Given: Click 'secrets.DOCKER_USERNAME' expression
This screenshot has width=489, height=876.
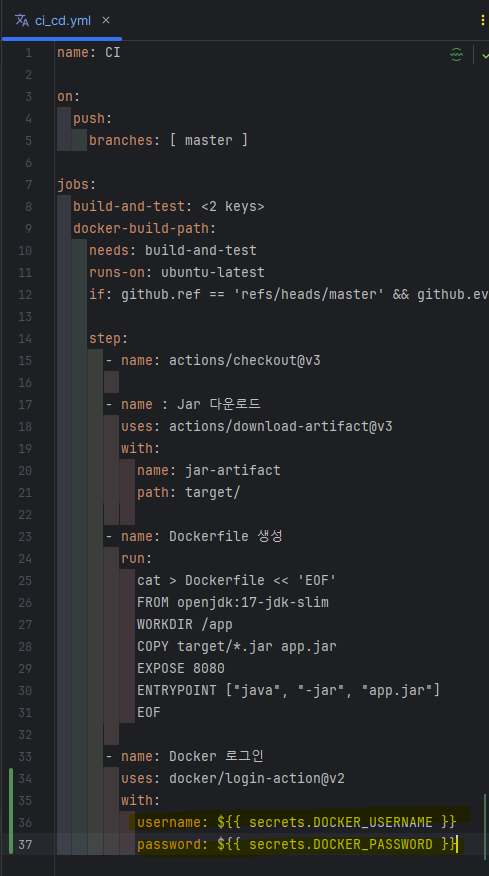Looking at the screenshot, I should (340, 822).
